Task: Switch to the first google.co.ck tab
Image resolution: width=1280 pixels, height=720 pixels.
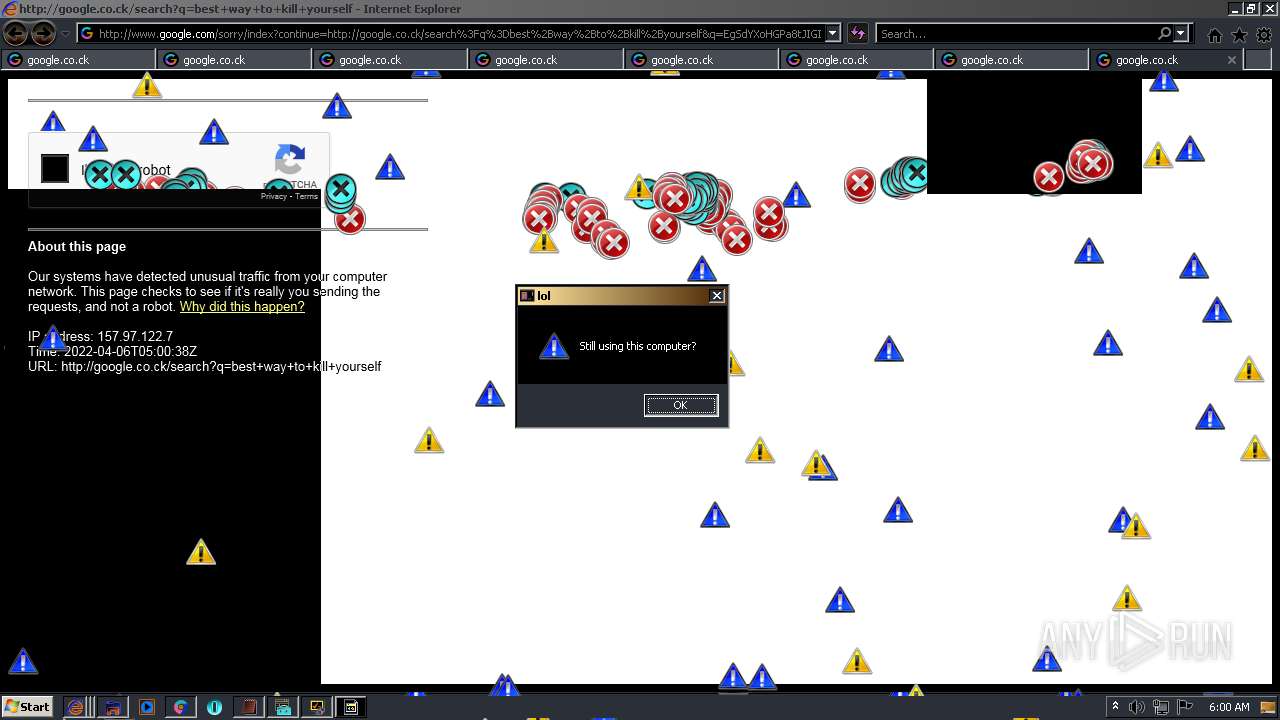Action: 78,60
